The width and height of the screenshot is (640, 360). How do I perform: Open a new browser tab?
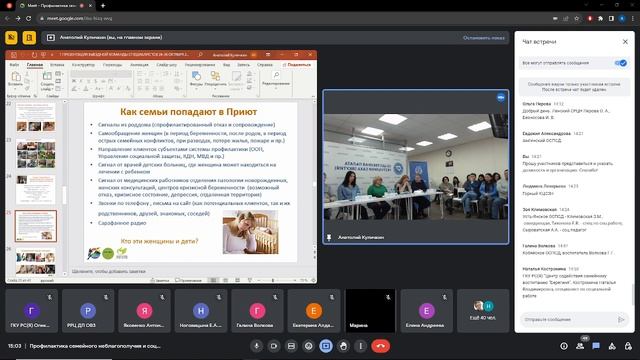pyautogui.click(x=103, y=6)
